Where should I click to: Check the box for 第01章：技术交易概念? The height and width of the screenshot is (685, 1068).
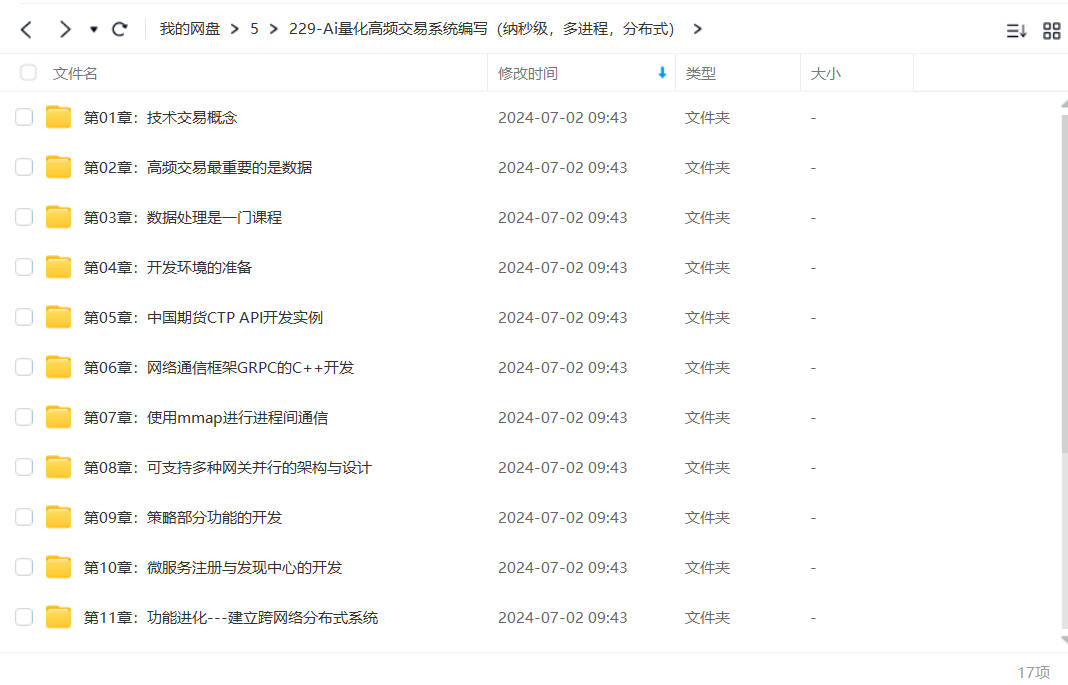tap(24, 117)
